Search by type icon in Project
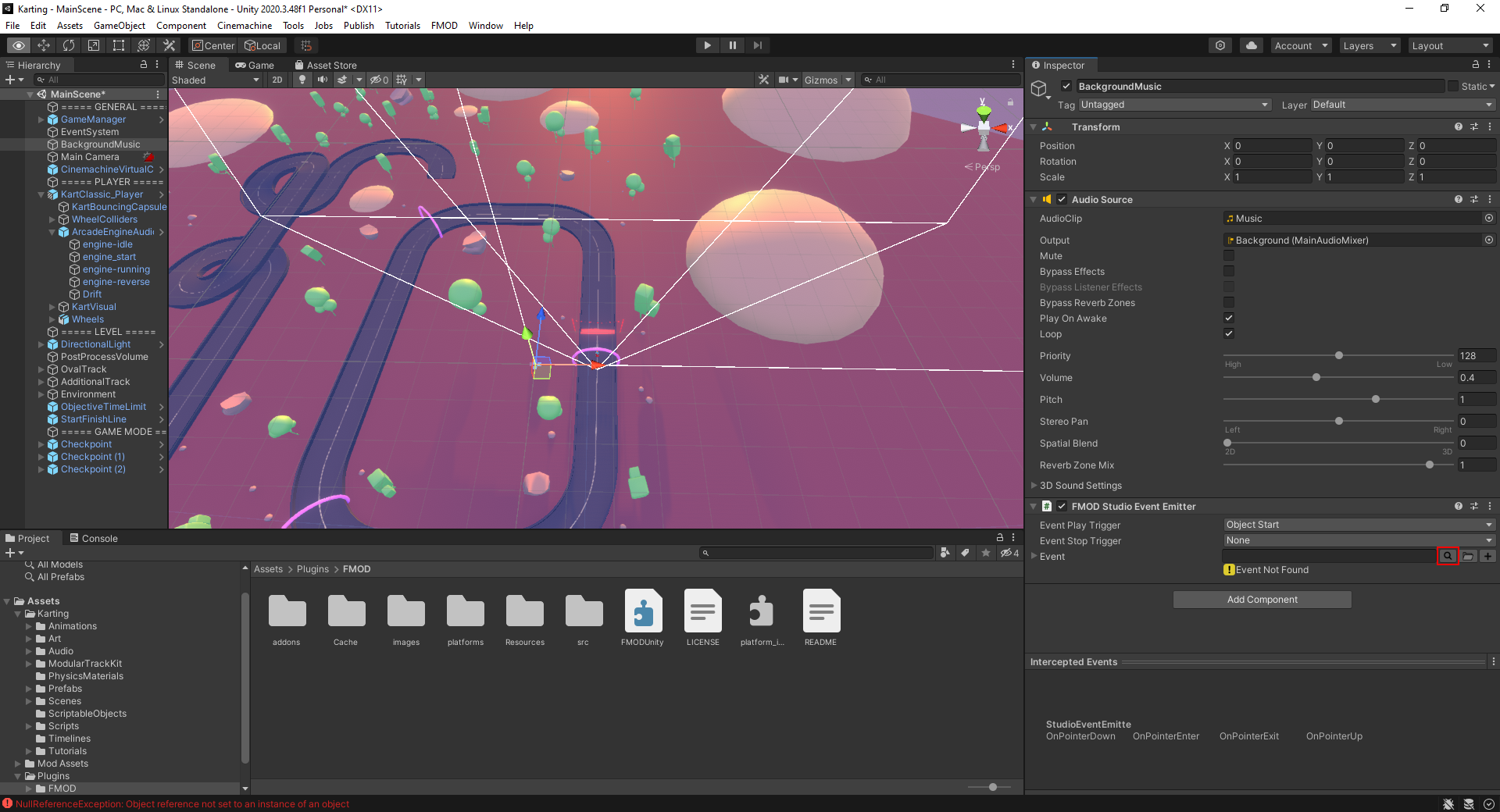This screenshot has width=1500, height=812. pos(945,553)
